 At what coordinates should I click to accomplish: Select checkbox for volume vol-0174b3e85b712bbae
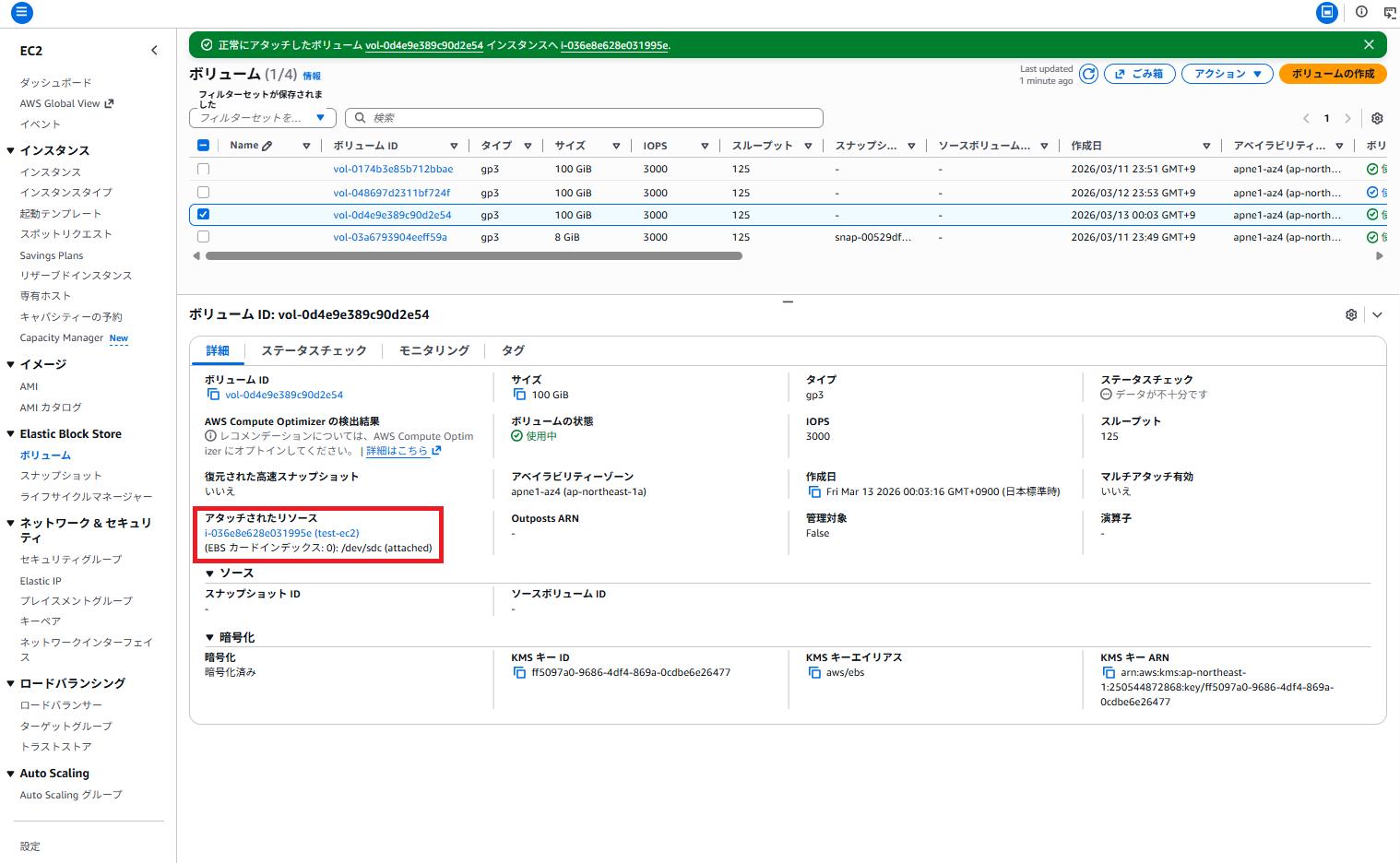click(204, 170)
